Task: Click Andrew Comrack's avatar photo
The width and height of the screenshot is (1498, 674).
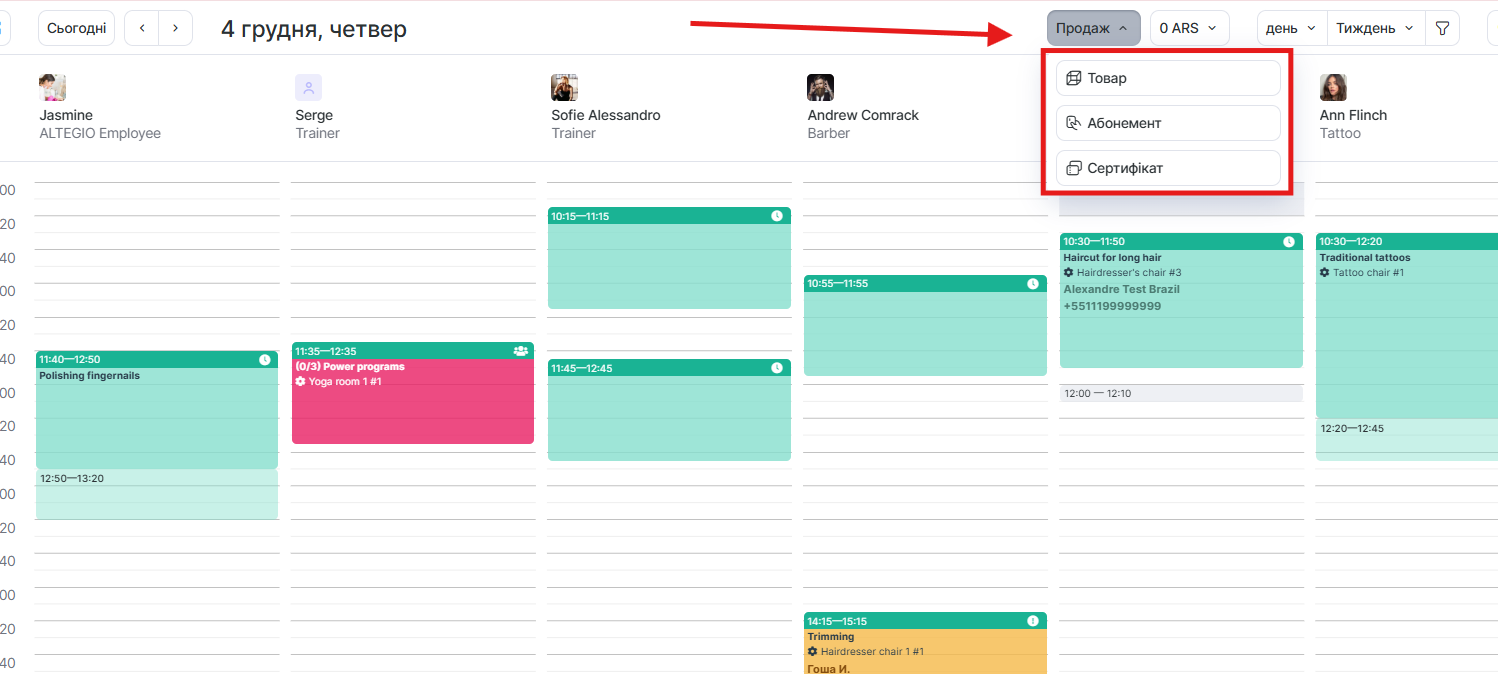Action: point(820,88)
